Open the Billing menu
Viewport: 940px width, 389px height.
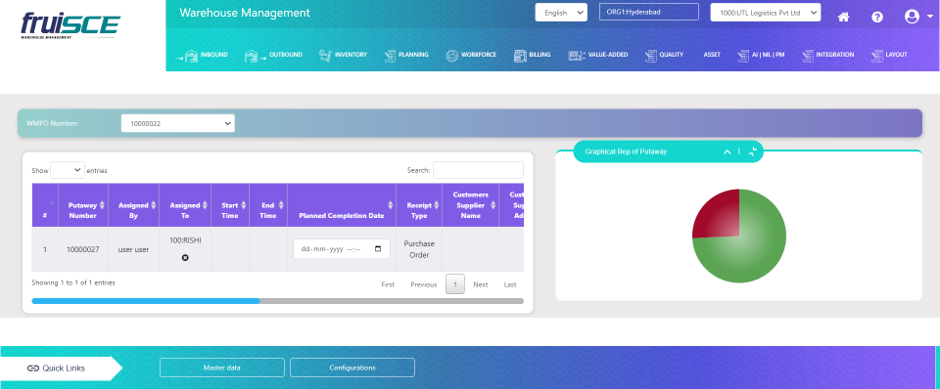[x=532, y=55]
